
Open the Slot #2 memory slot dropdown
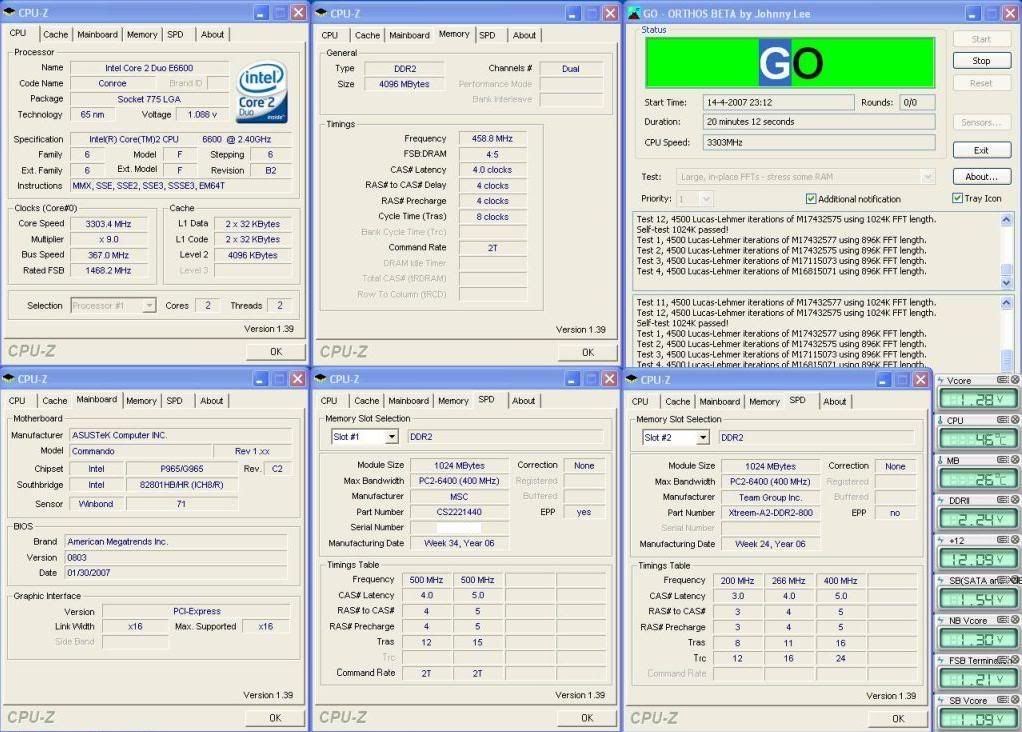coord(702,437)
